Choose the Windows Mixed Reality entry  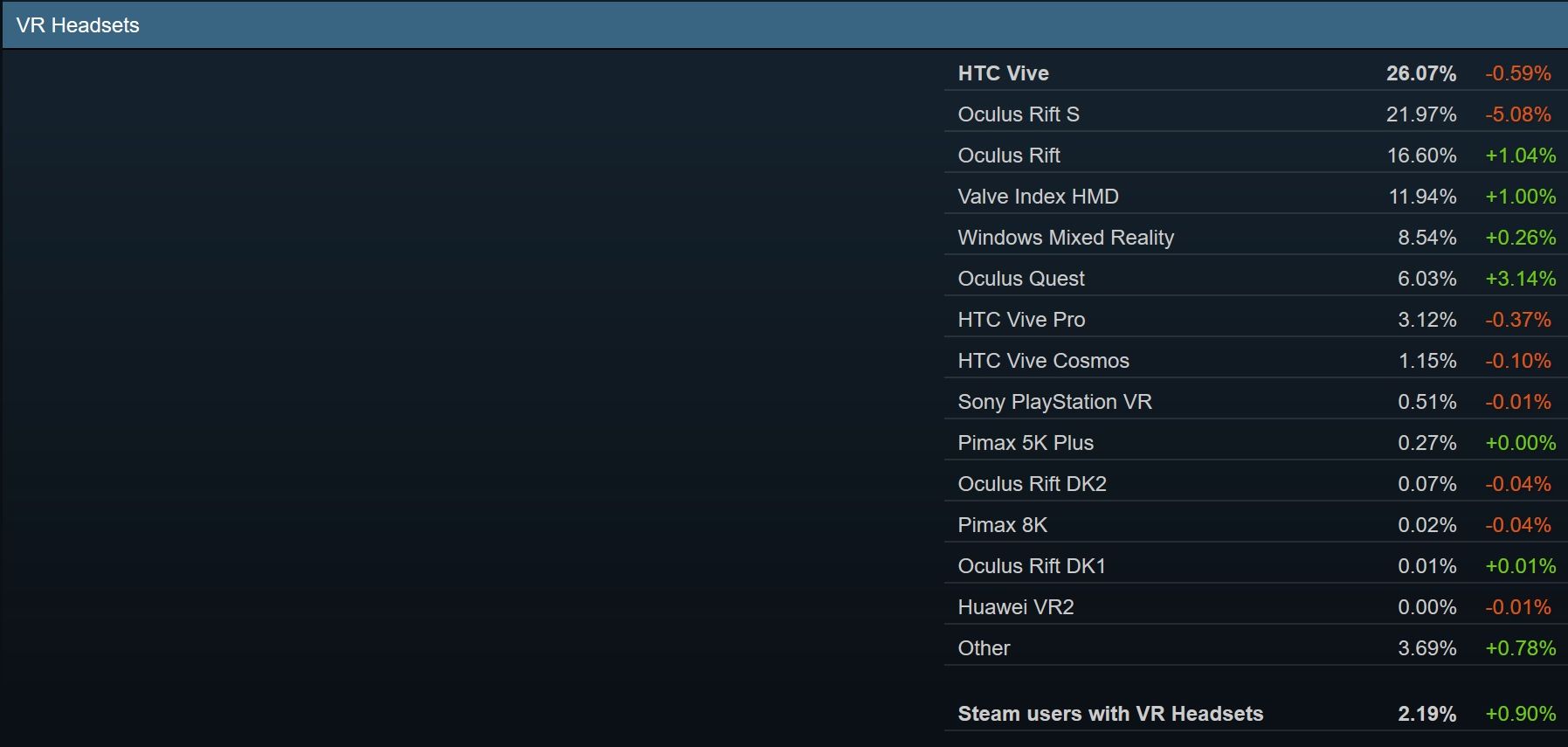[x=1065, y=238]
